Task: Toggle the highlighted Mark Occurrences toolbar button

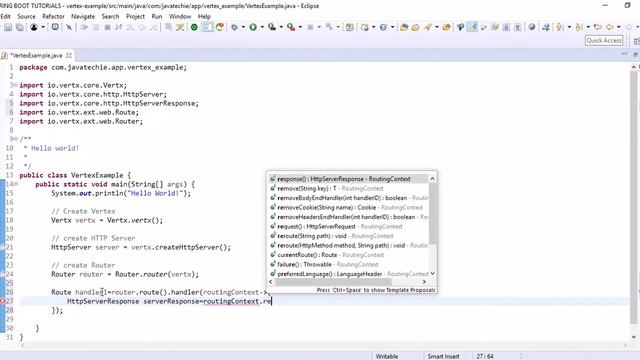Action: 473,27
